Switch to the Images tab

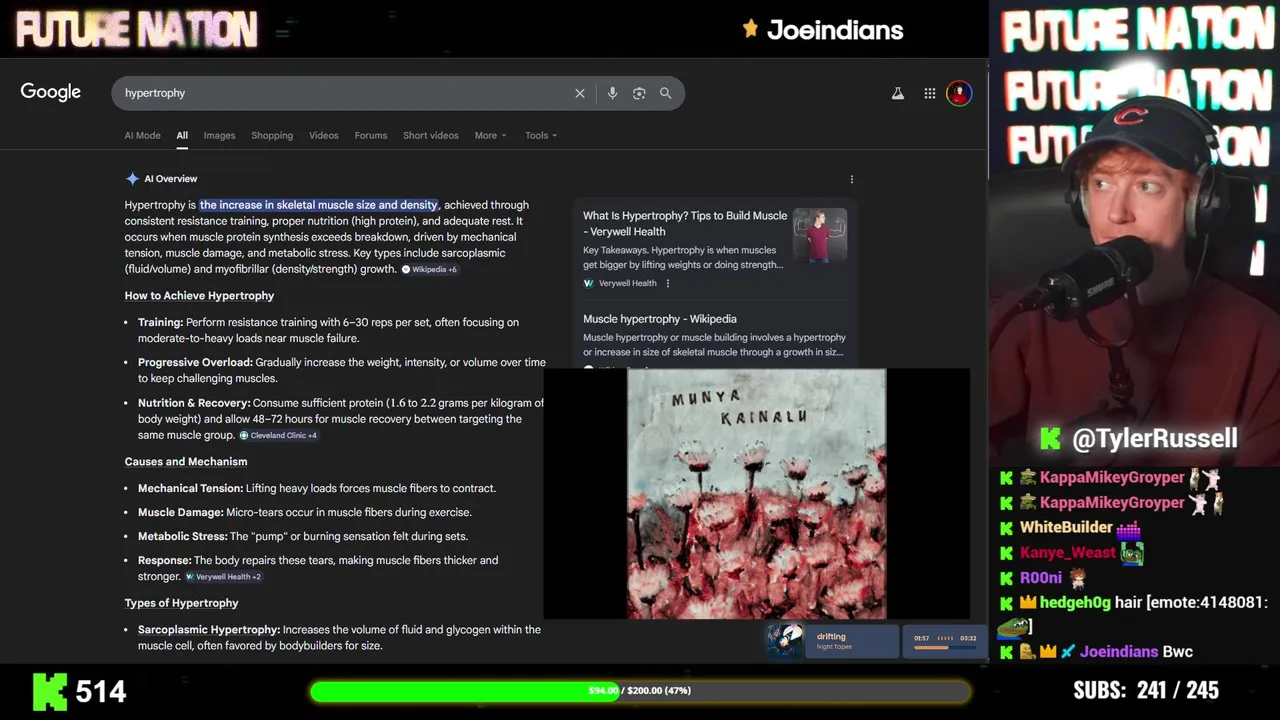(x=219, y=135)
